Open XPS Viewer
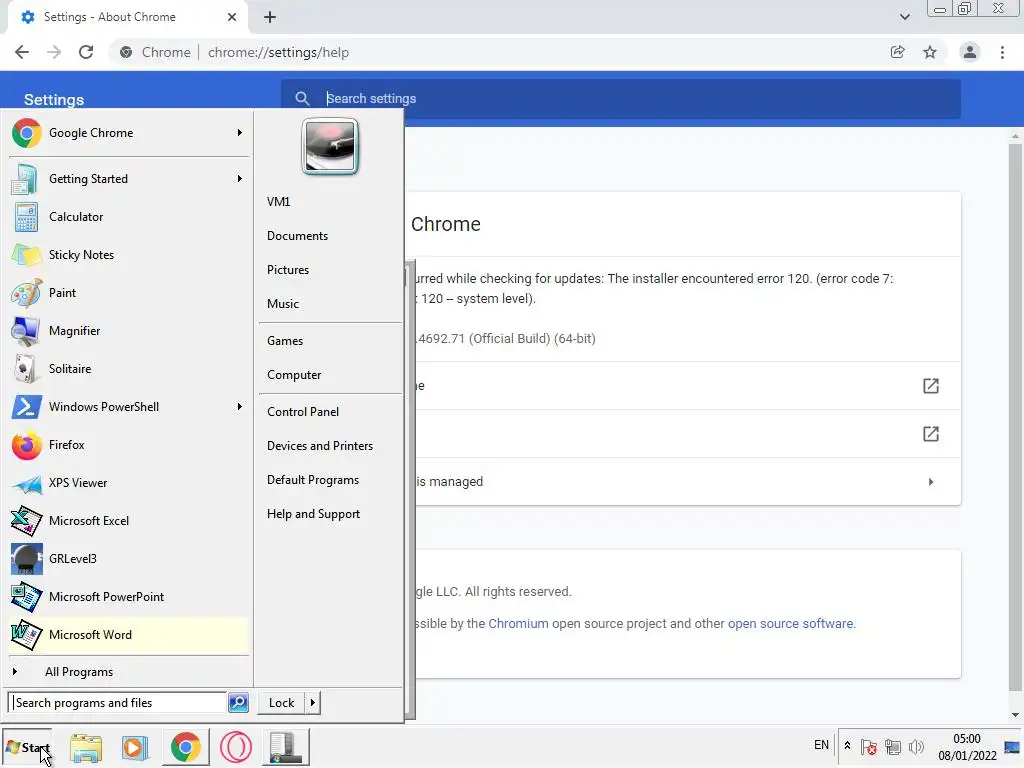Image resolution: width=1024 pixels, height=768 pixels. coord(129,483)
